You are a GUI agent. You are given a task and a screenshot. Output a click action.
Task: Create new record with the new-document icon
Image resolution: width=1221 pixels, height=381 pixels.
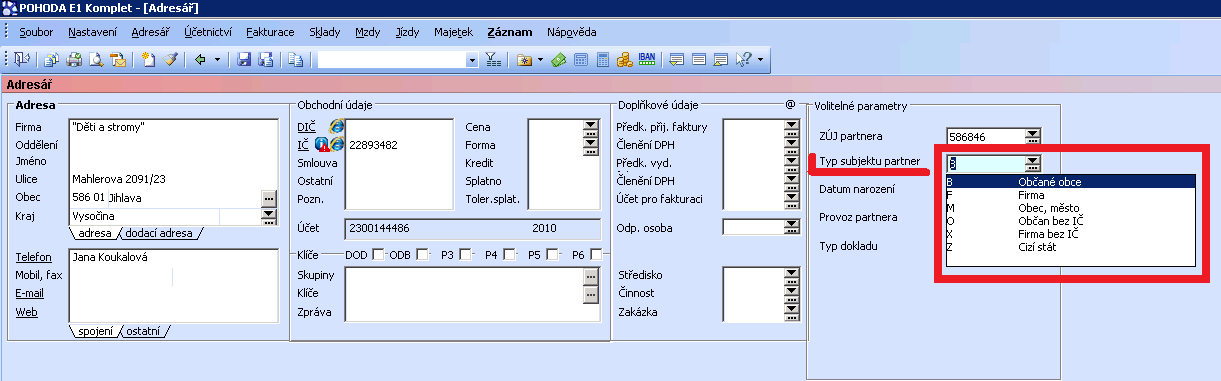pos(149,60)
